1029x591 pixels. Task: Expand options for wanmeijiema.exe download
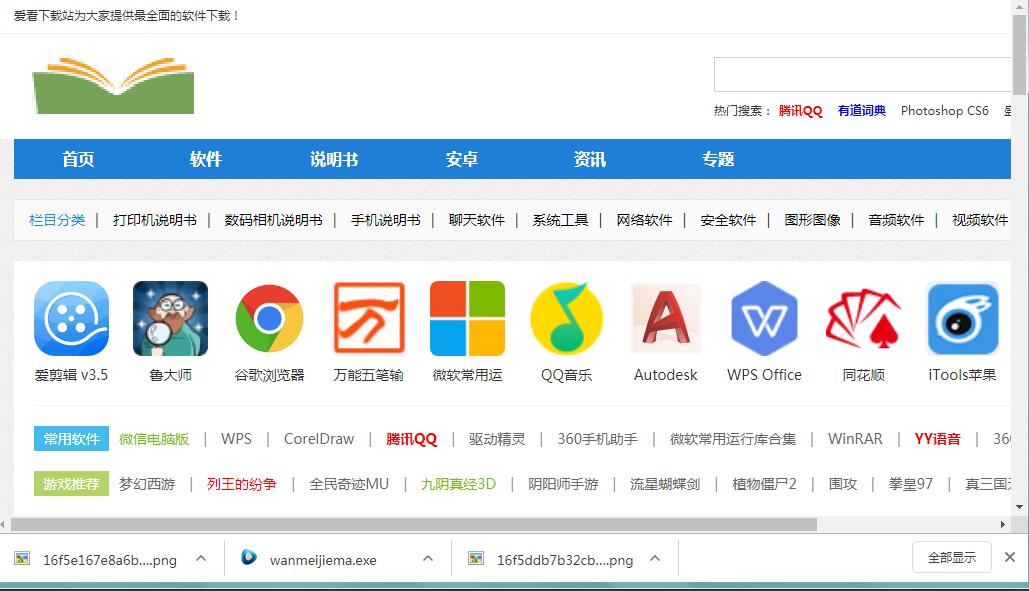click(x=428, y=559)
